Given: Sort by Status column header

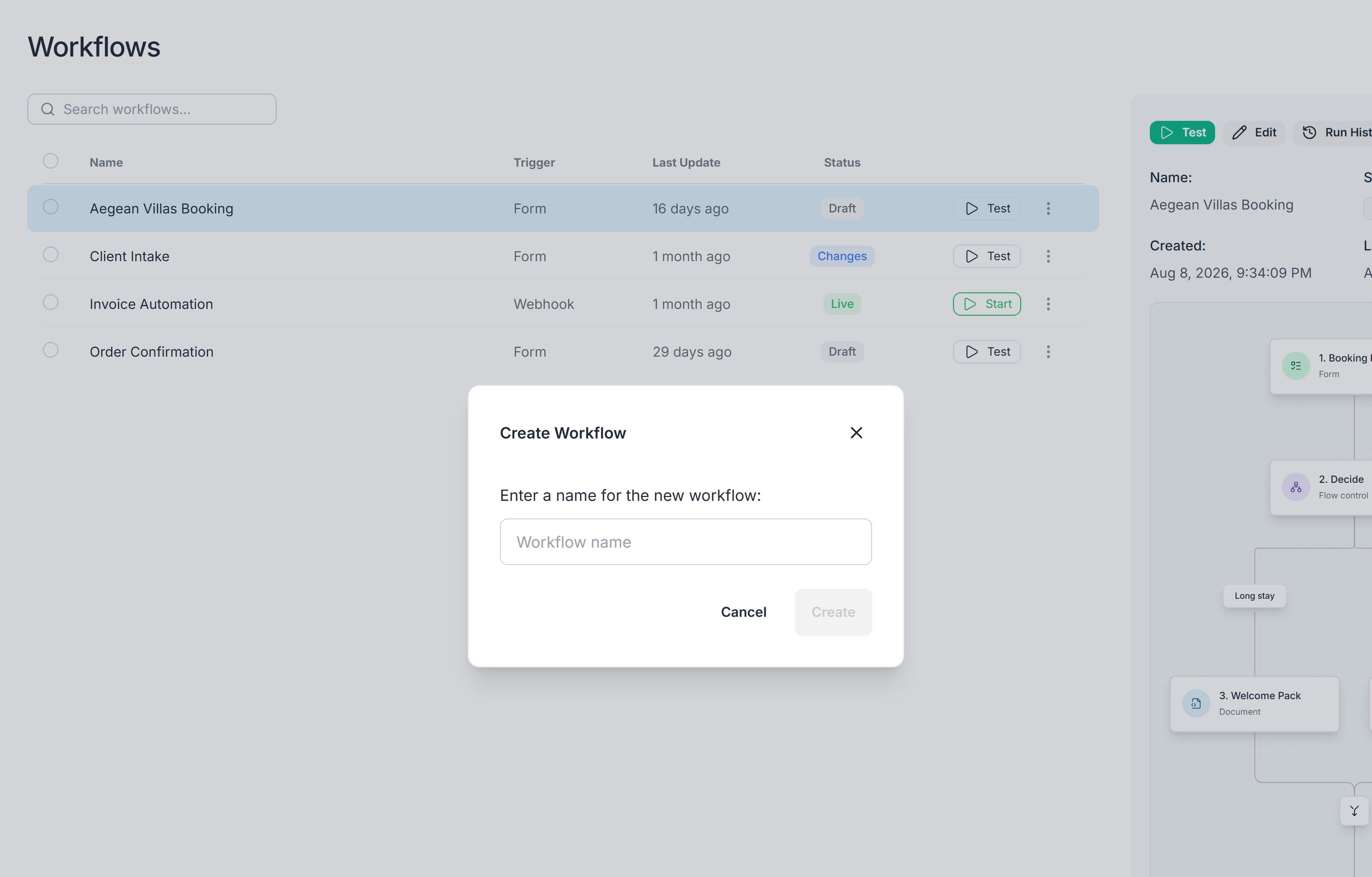Looking at the screenshot, I should pyautogui.click(x=841, y=162).
